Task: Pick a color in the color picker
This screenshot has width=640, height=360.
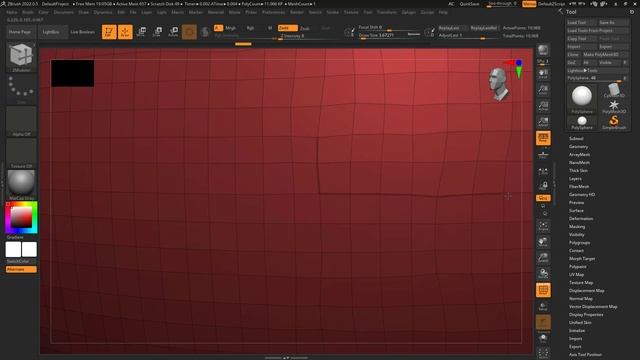Action: point(21,217)
